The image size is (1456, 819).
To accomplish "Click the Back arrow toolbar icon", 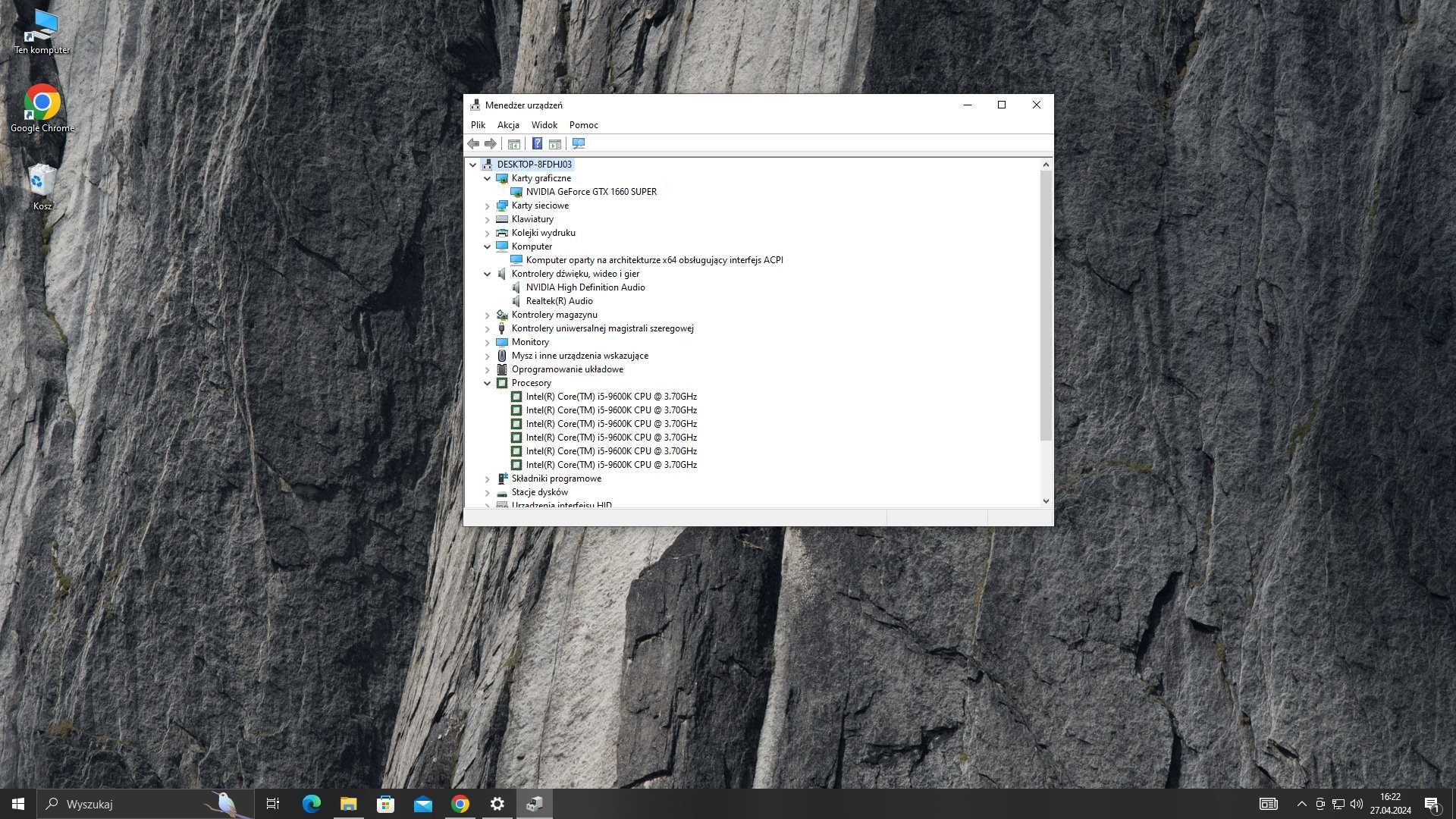I will click(473, 144).
